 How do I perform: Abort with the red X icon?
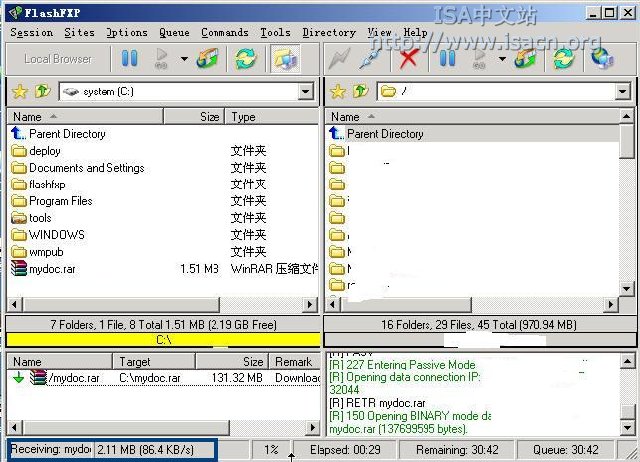point(408,59)
